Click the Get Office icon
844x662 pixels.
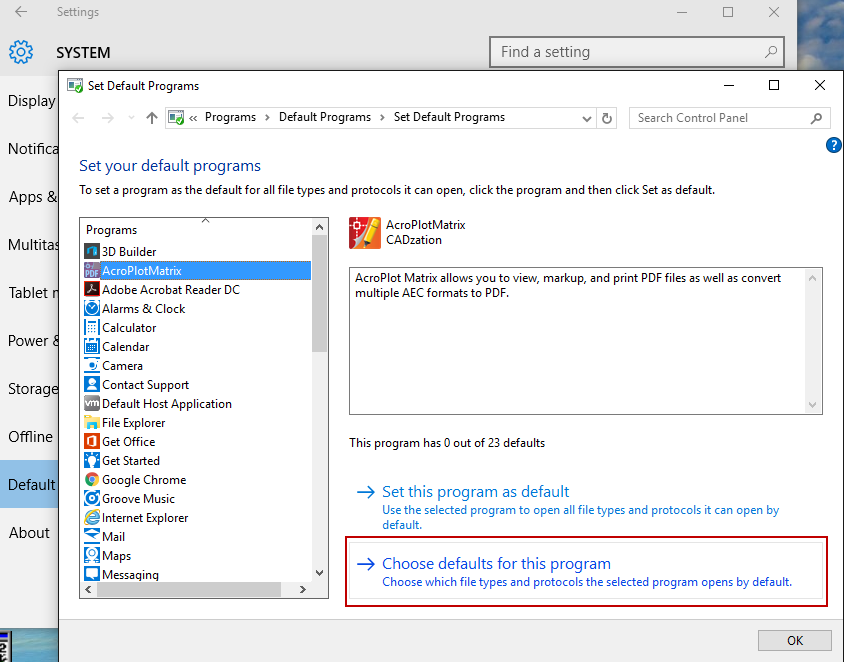[x=92, y=441]
